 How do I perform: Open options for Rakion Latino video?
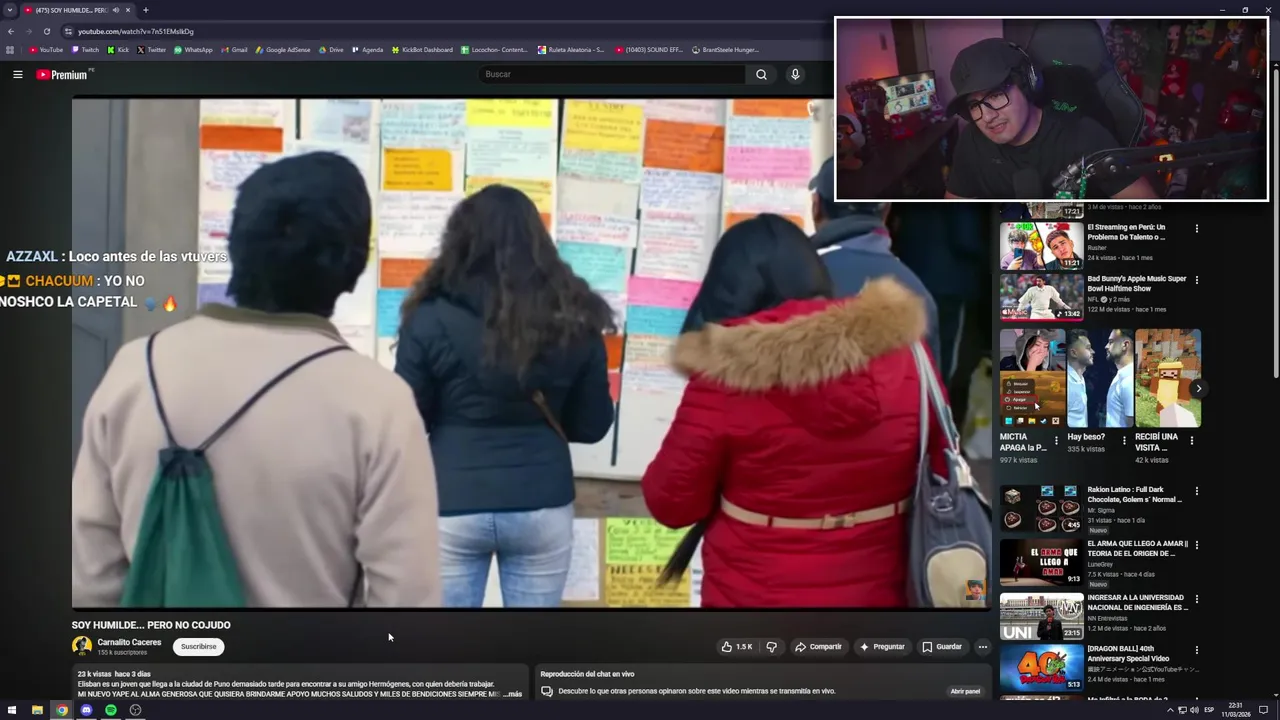[1196, 492]
